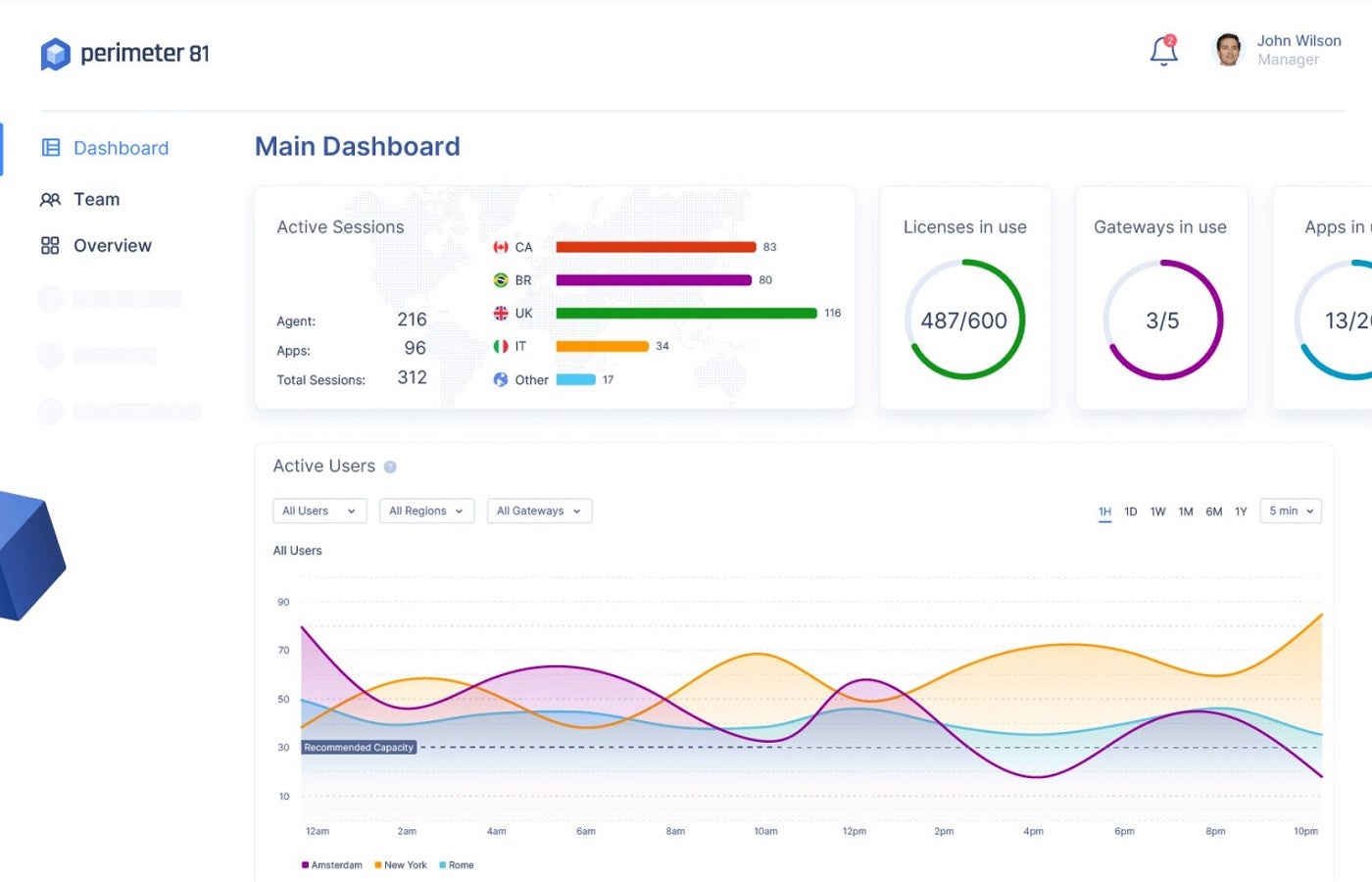The image size is (1372, 882).
Task: Click John Wilson's profile avatar
Action: pyautogui.click(x=1228, y=49)
